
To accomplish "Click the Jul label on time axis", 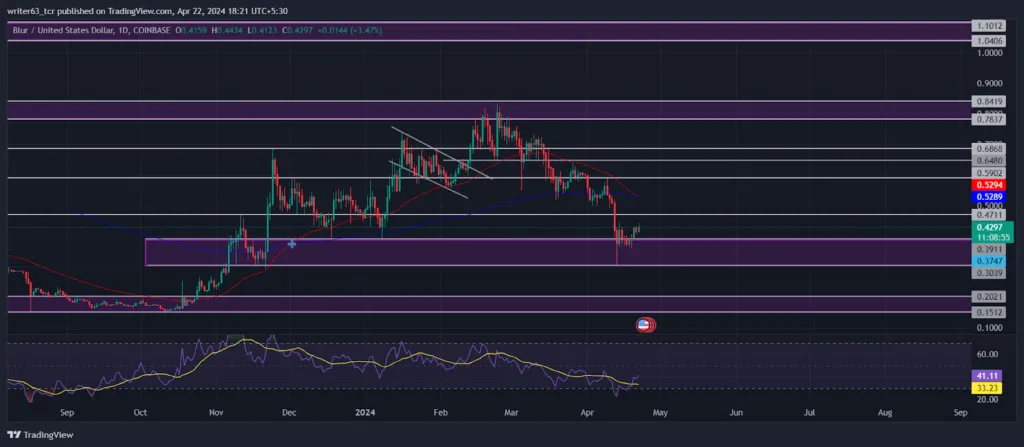I will point(809,413).
